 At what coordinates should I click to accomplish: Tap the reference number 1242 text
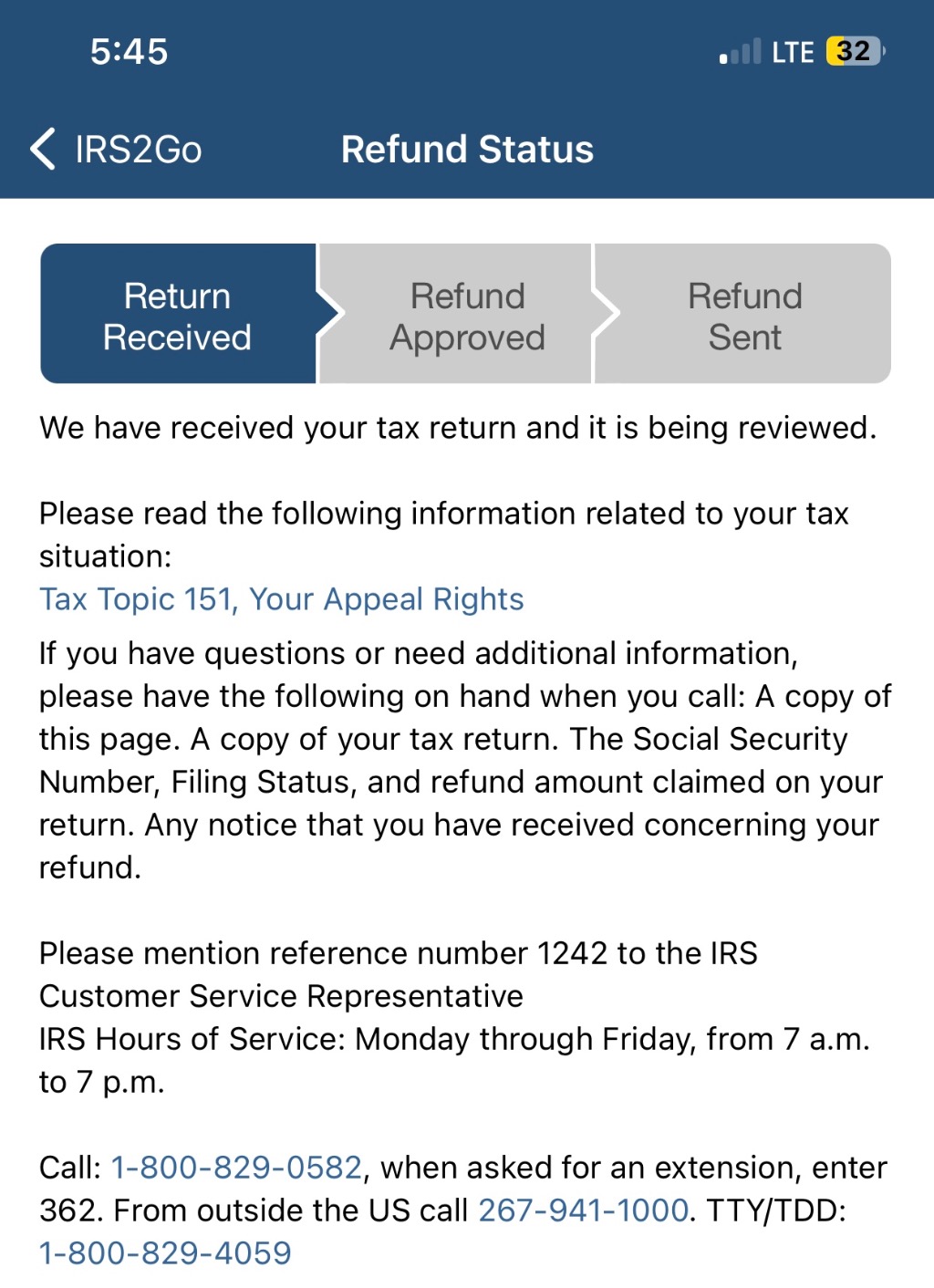(571, 953)
